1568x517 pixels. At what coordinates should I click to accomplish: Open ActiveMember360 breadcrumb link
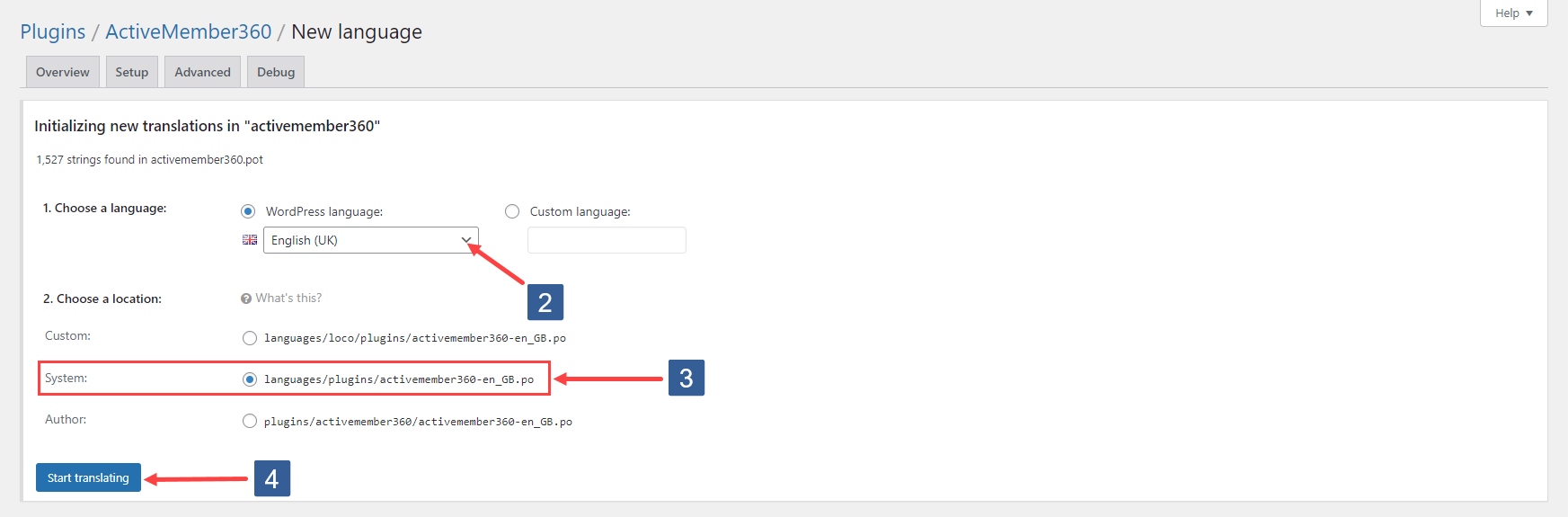[189, 31]
